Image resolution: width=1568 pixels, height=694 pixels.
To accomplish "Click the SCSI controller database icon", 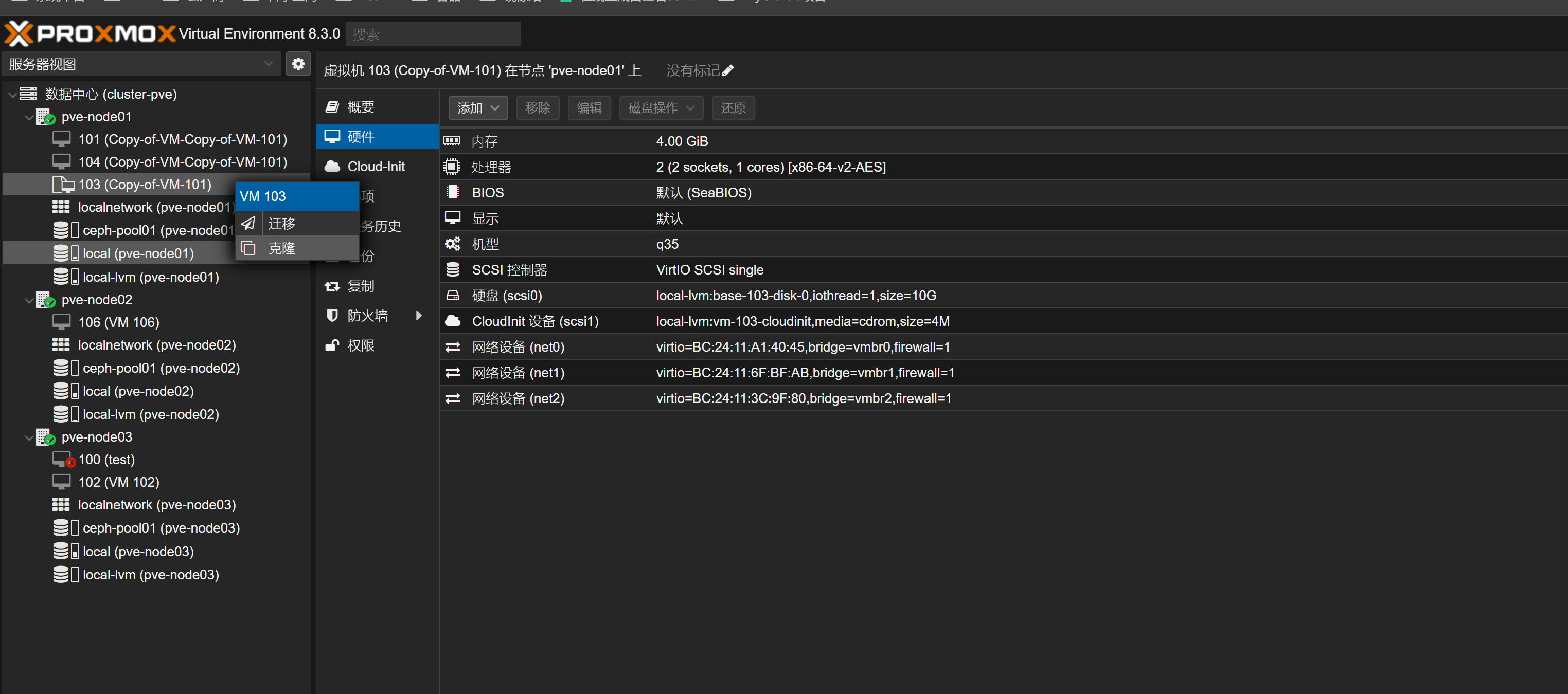I will 452,269.
